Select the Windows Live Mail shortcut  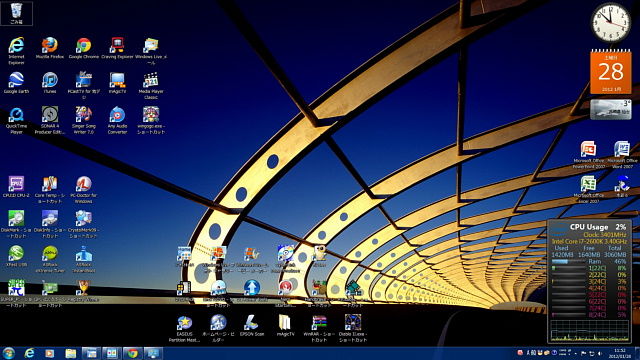point(151,51)
